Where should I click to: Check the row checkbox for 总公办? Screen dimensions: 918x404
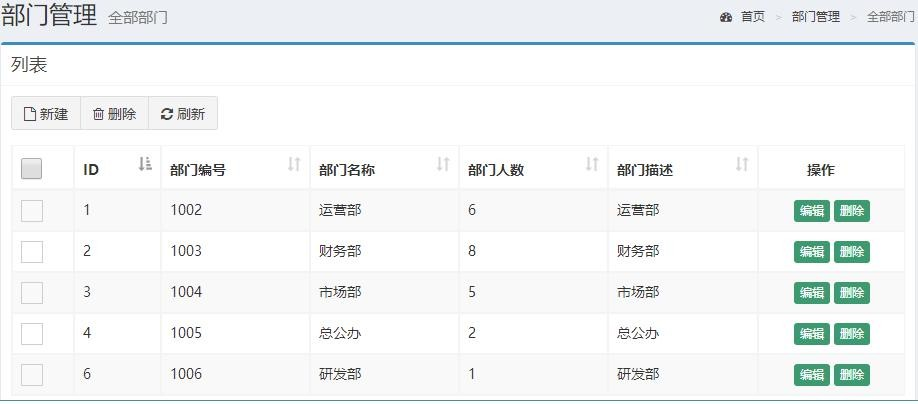tap(32, 334)
